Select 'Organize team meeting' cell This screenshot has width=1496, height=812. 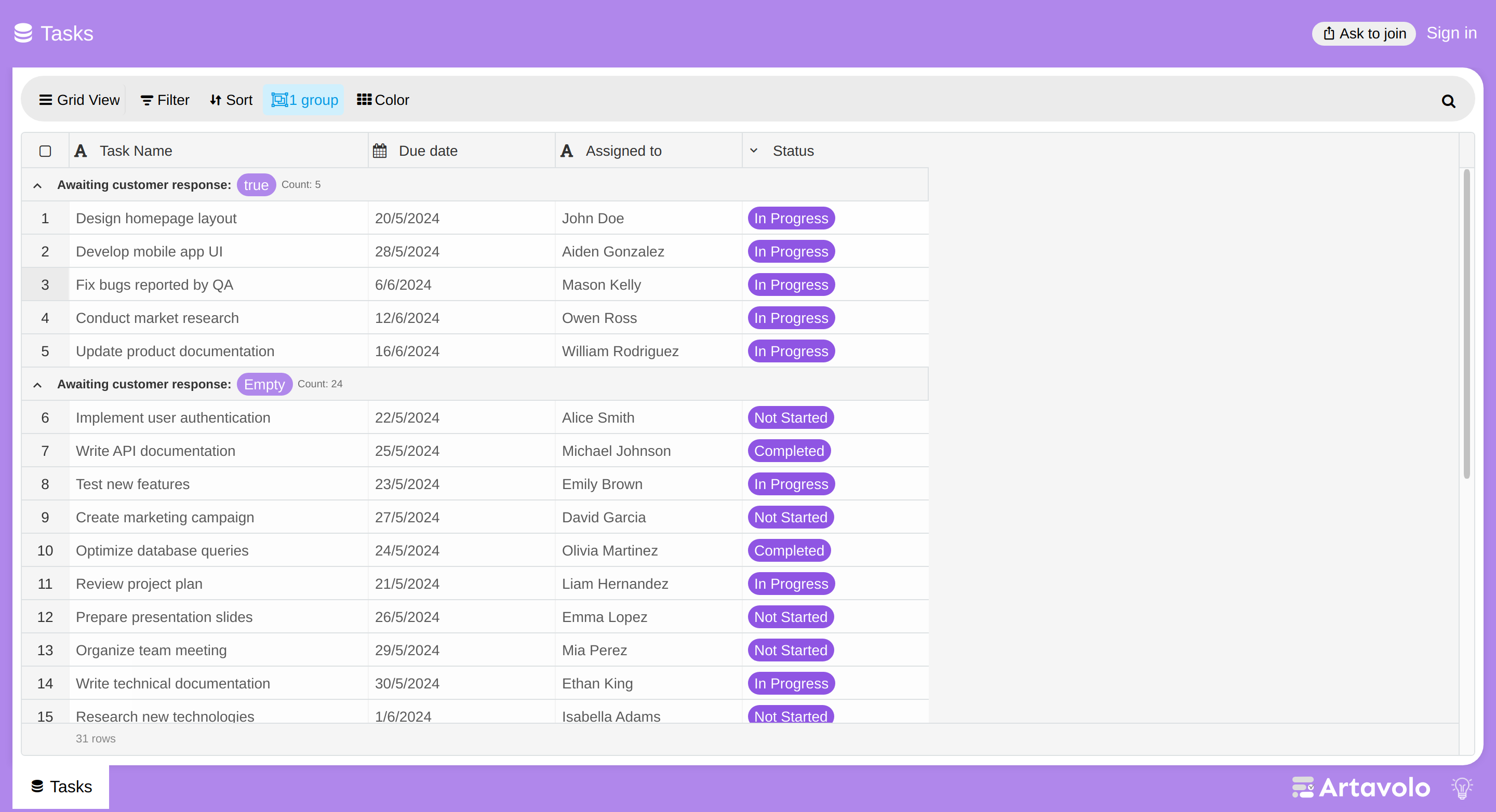(218, 650)
